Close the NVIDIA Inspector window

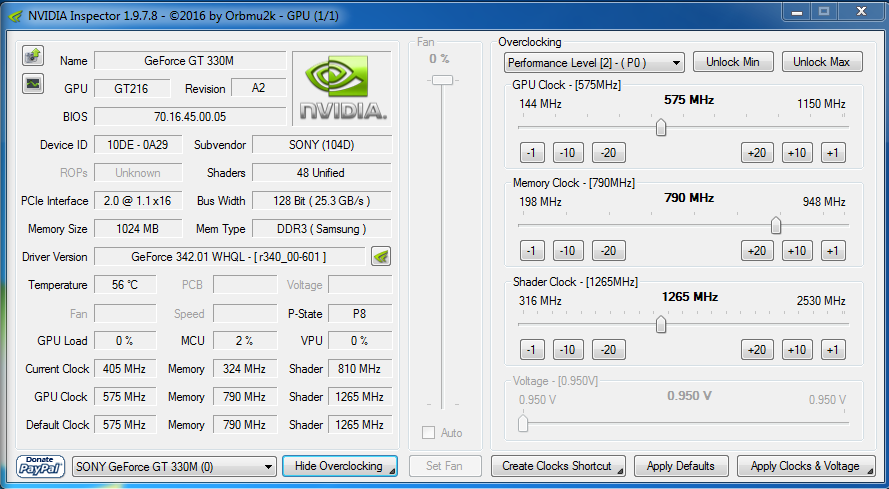coord(861,12)
